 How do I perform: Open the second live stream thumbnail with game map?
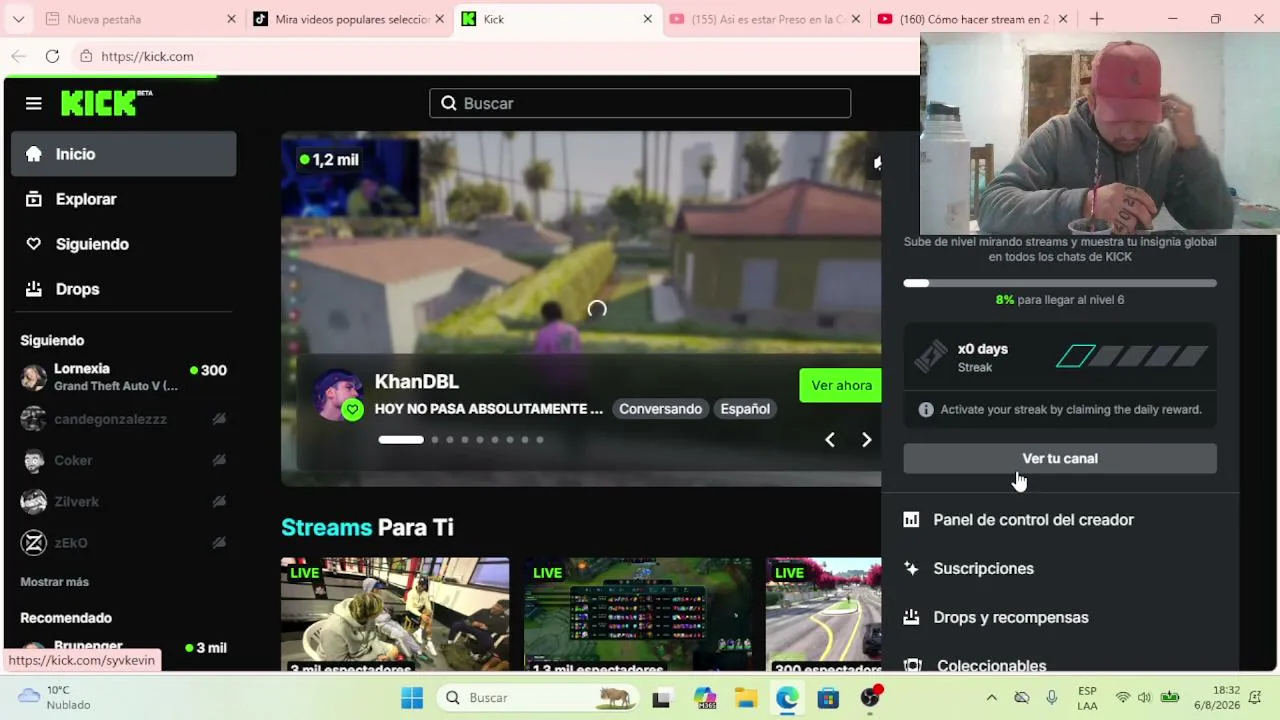point(638,614)
